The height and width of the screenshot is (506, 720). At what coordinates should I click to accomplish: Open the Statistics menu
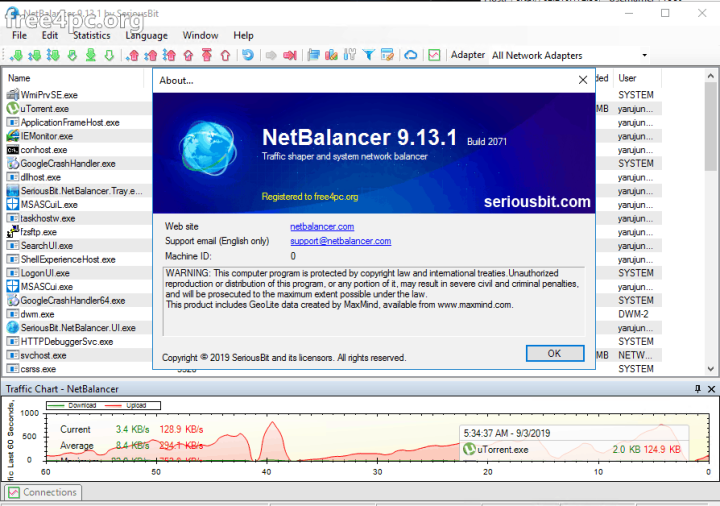[x=91, y=35]
